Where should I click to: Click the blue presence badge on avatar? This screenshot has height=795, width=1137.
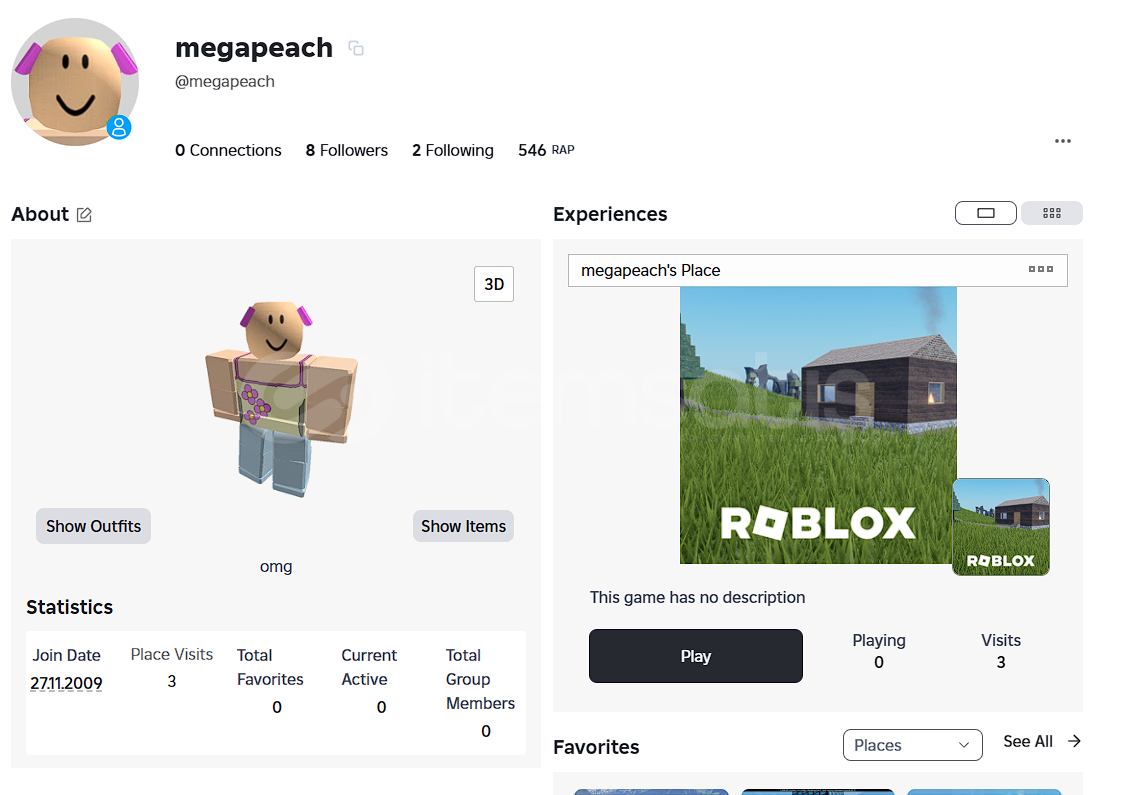119,127
